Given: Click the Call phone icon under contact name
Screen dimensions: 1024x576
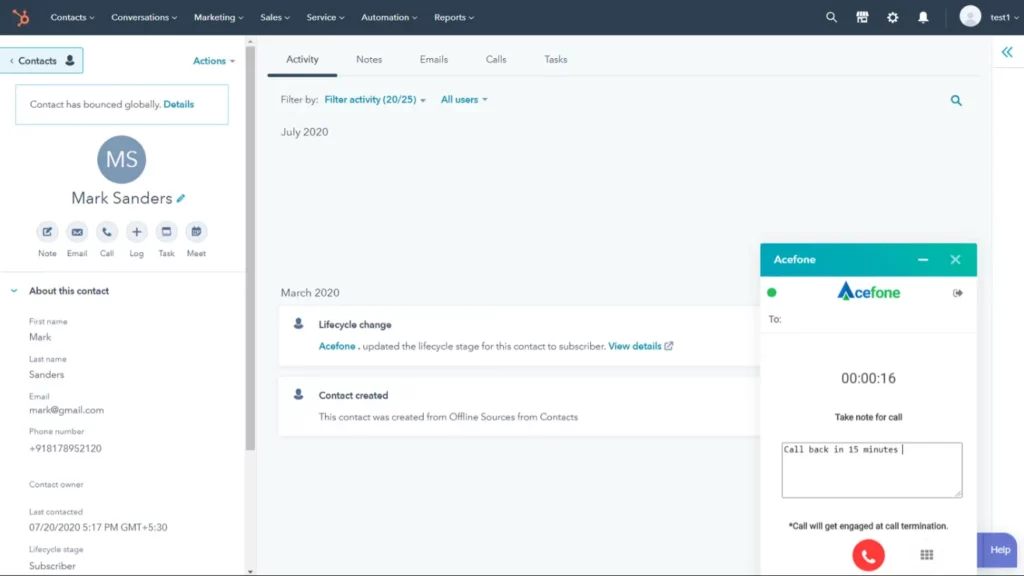Looking at the screenshot, I should coord(106,232).
